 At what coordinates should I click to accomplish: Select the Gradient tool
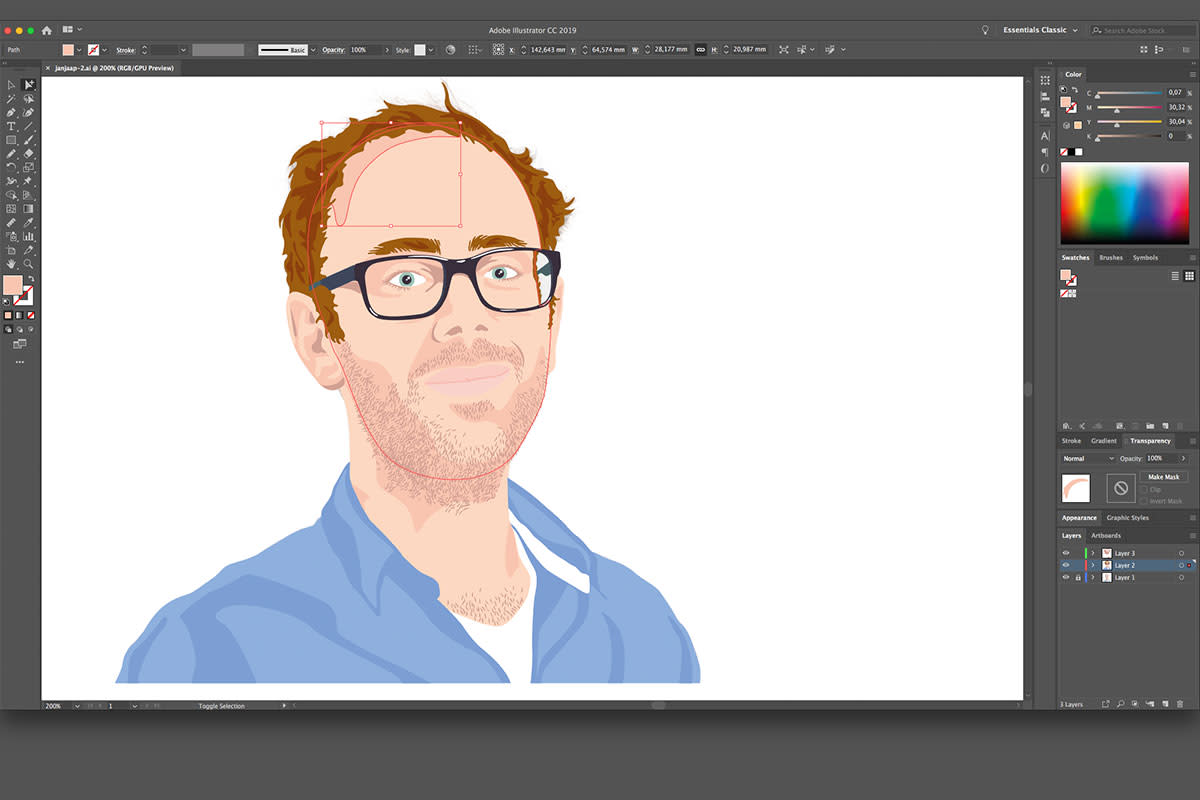pyautogui.click(x=29, y=209)
